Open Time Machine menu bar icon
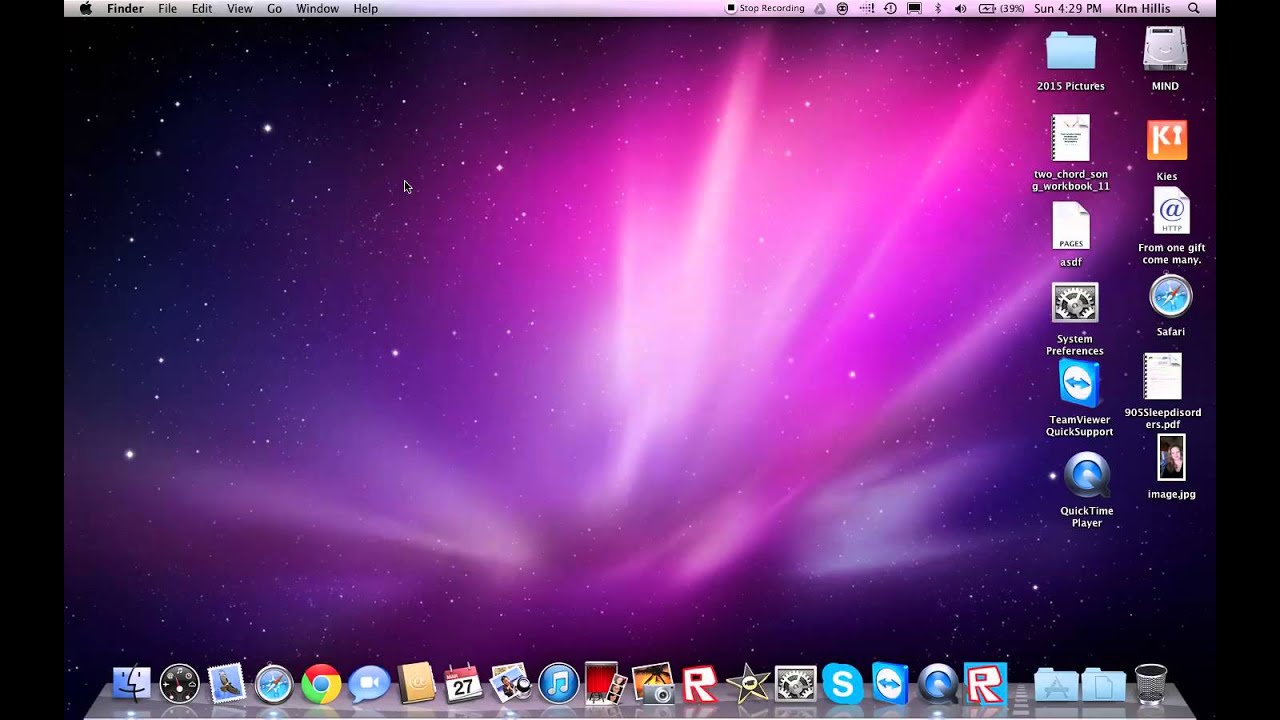The width and height of the screenshot is (1280, 720). 890,8
